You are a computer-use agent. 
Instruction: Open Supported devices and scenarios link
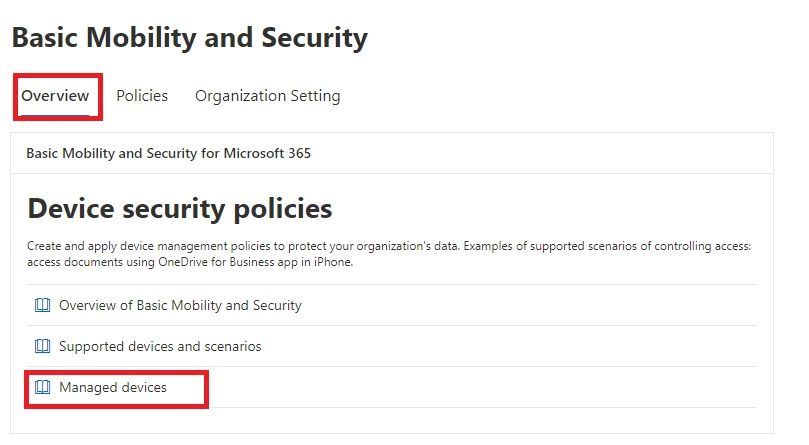tap(160, 346)
